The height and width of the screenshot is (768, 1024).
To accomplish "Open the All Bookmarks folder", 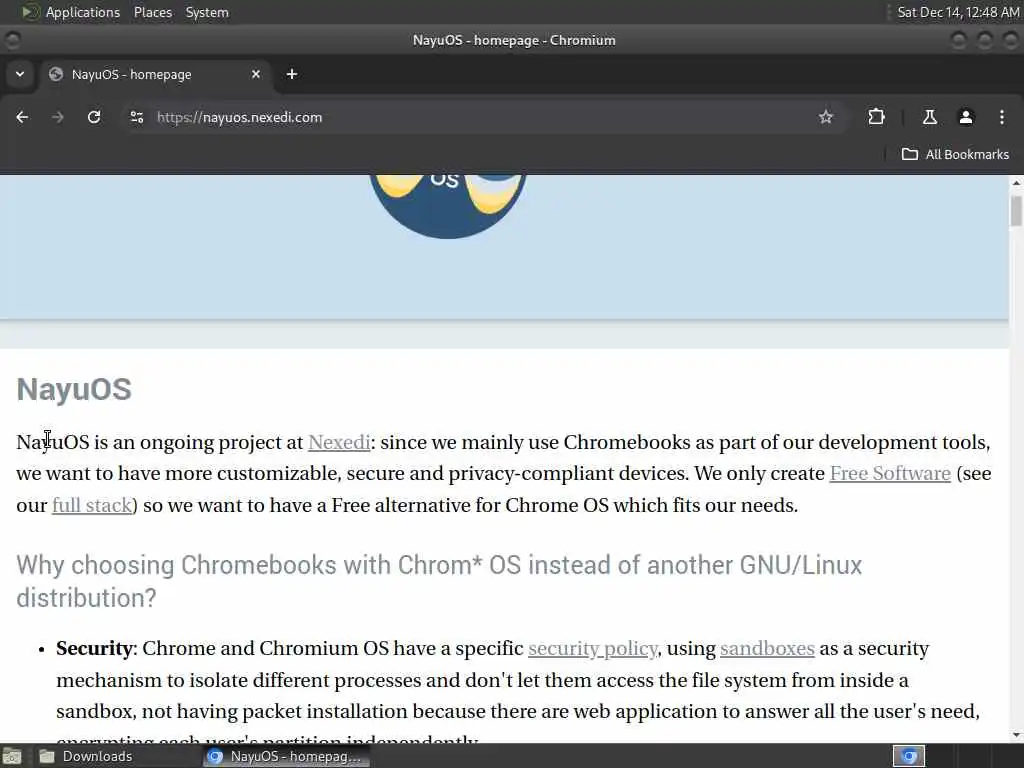I will coord(955,154).
